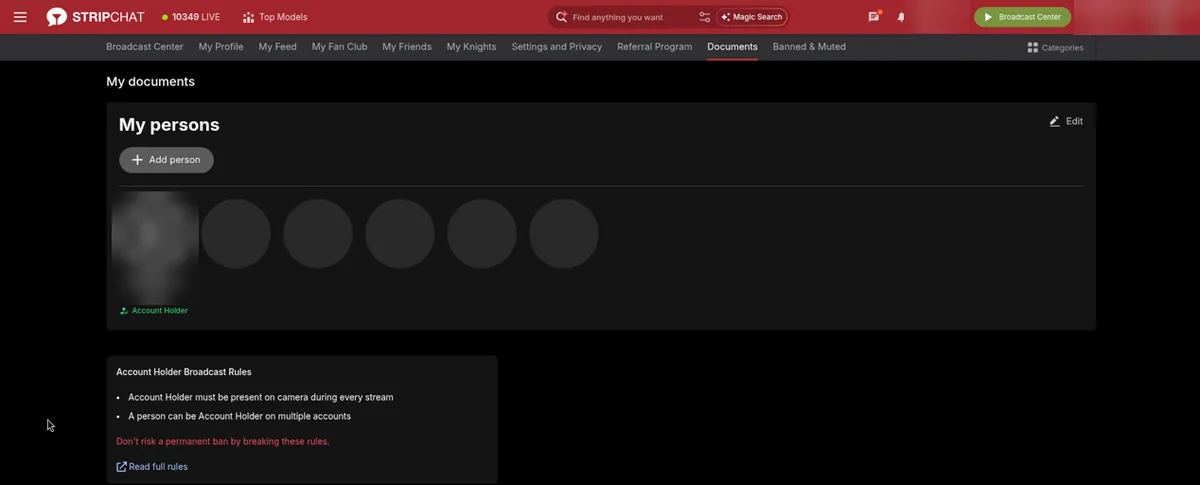This screenshot has height=485, width=1200.
Task: Click the Add person button
Action: tap(166, 160)
